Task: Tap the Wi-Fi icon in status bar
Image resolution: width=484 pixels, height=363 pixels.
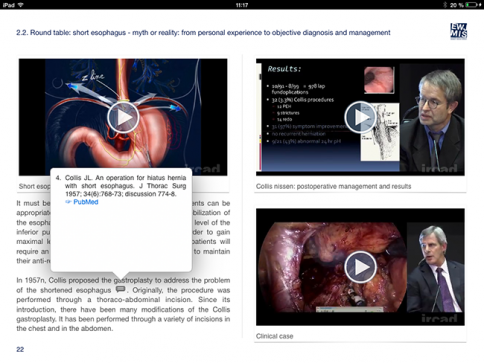Action: pyautogui.click(x=20, y=5)
